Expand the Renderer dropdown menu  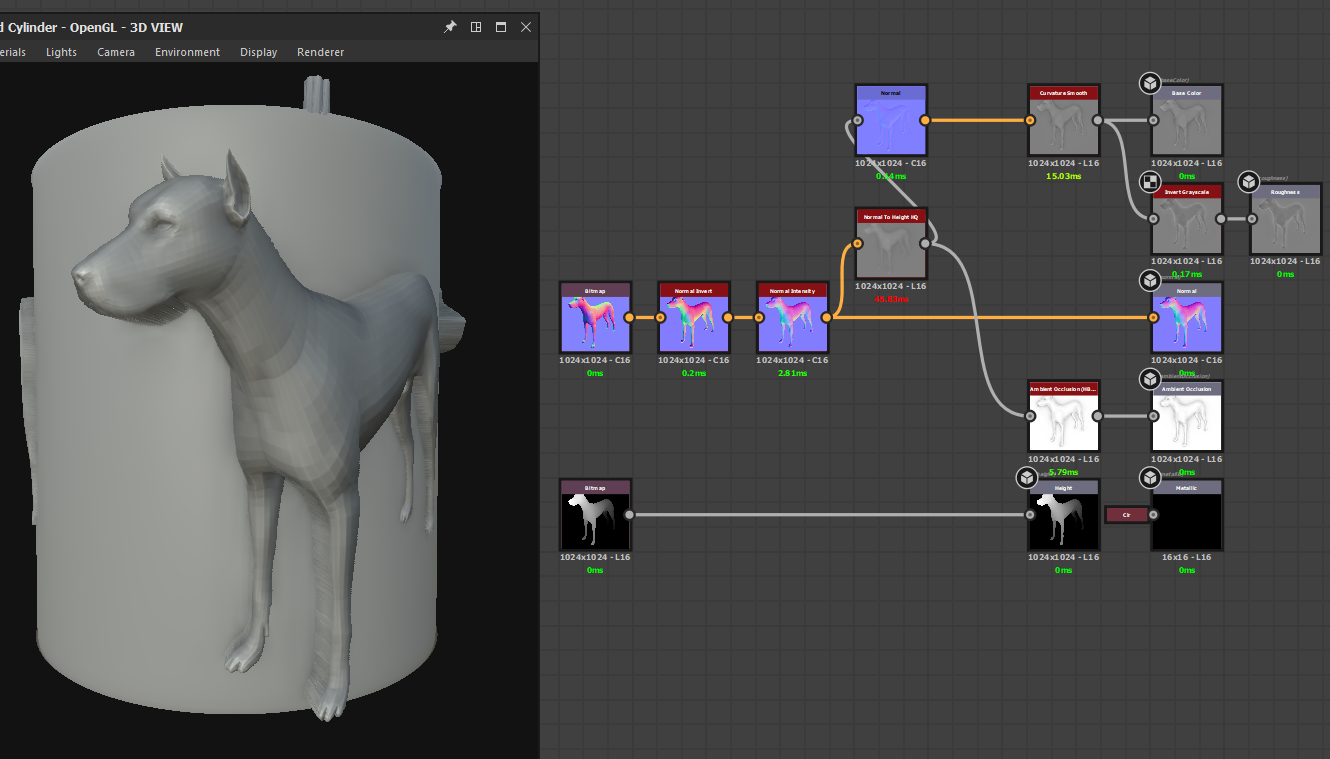[x=320, y=52]
